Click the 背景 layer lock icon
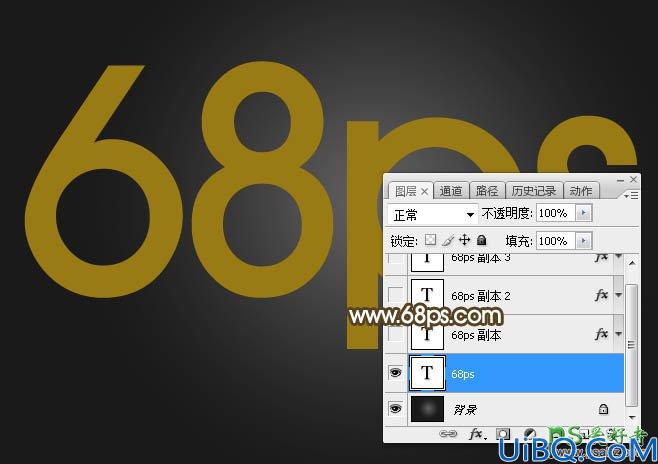Screen dimensions: 658x464 click(x=603, y=409)
